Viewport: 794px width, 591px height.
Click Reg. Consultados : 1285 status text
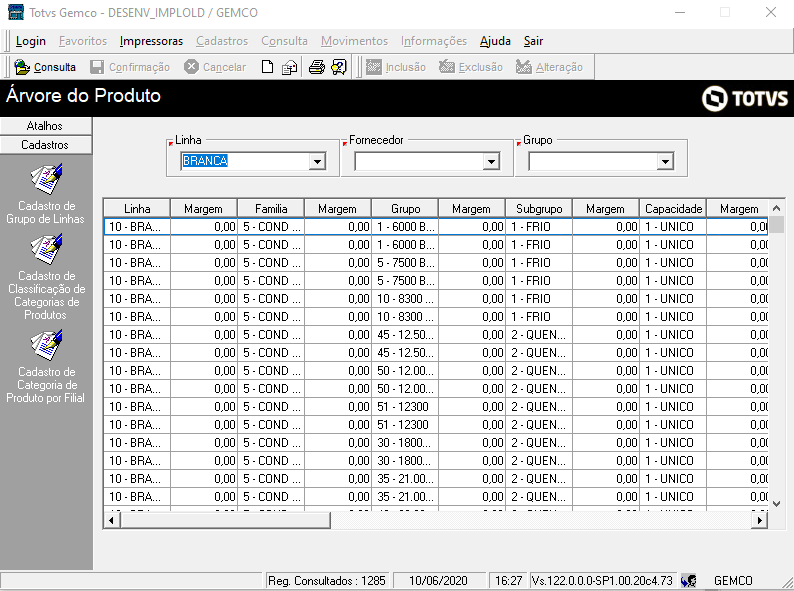[x=327, y=580]
